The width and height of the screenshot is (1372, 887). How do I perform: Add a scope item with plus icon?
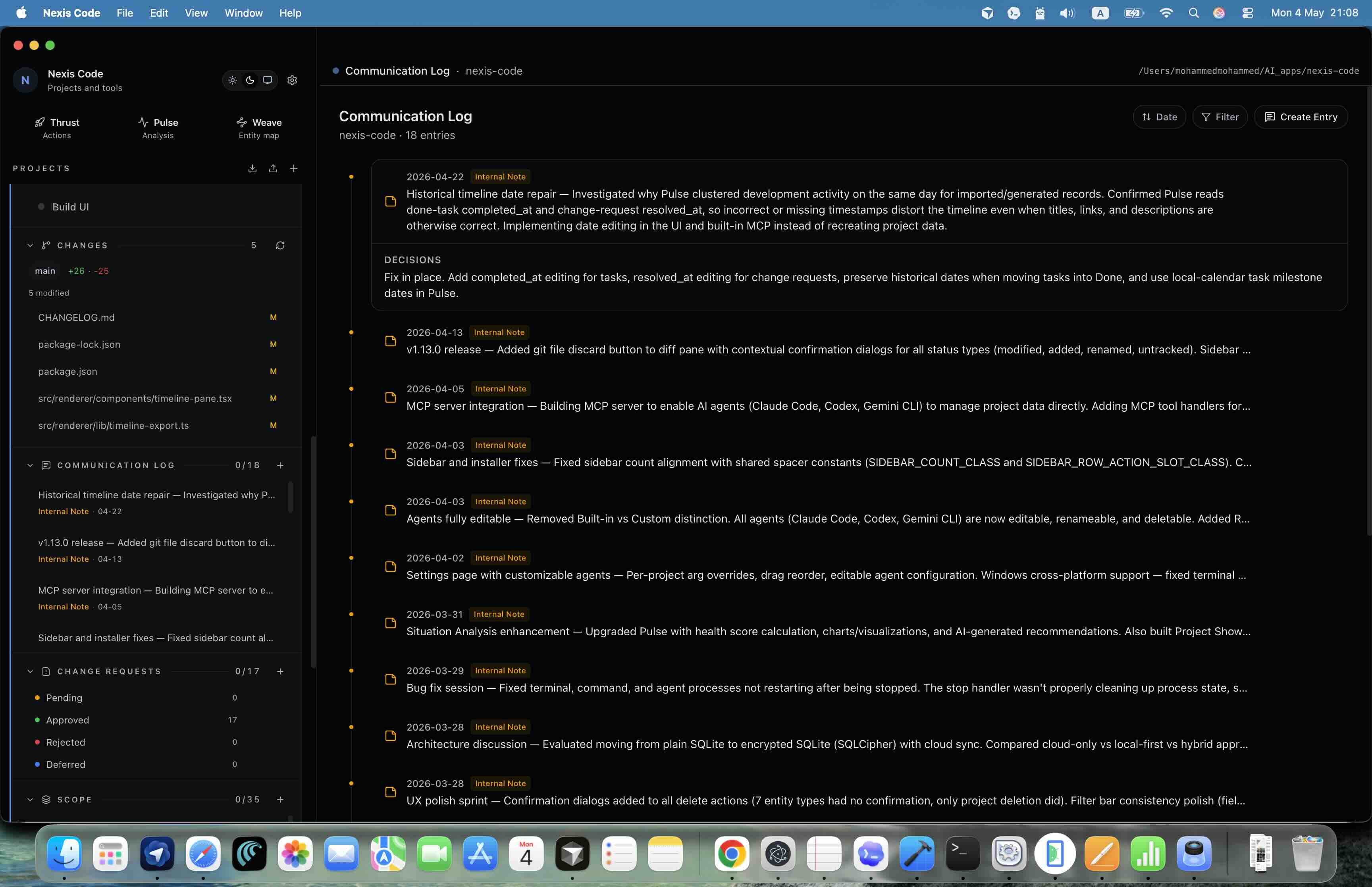point(280,800)
